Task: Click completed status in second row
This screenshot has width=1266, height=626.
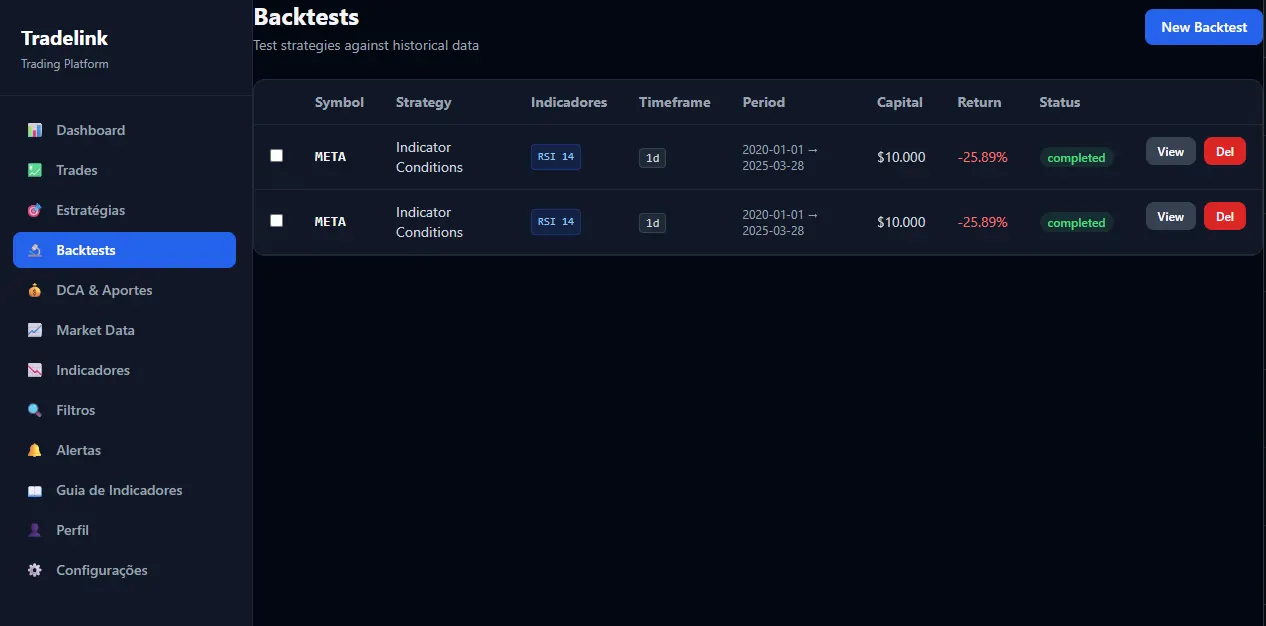Action: point(1076,223)
